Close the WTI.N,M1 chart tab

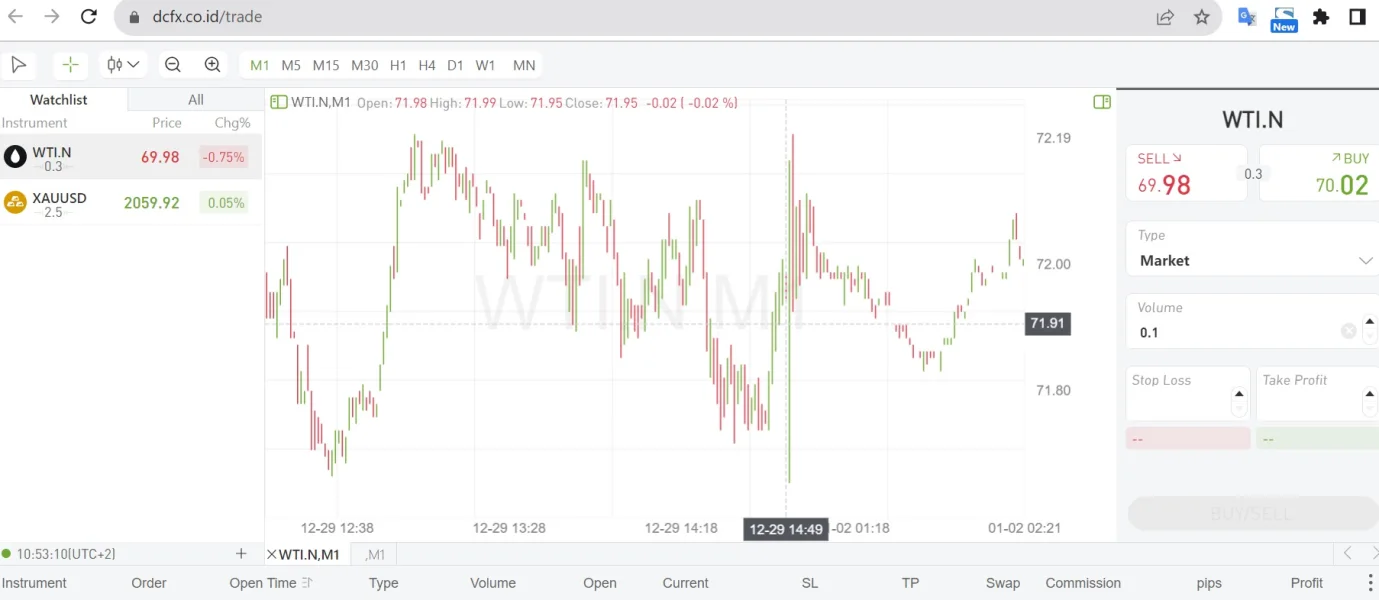[271, 554]
